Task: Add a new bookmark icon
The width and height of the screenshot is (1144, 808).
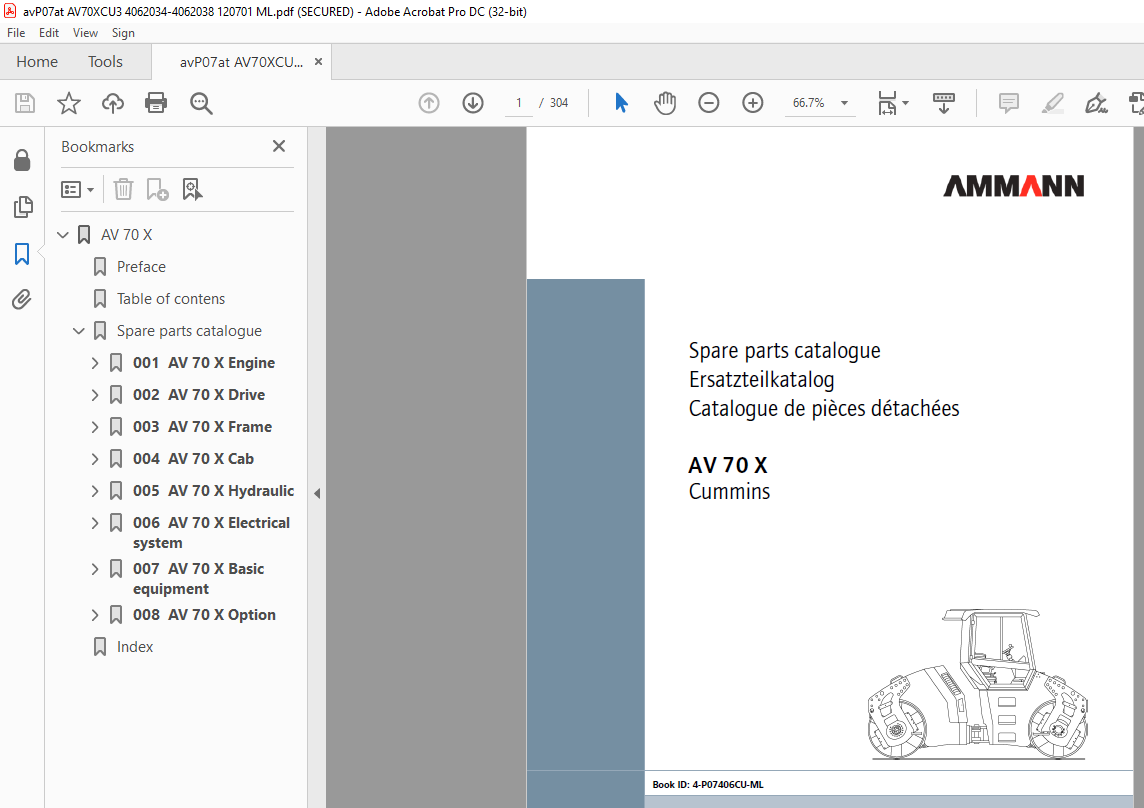Action: click(x=157, y=189)
